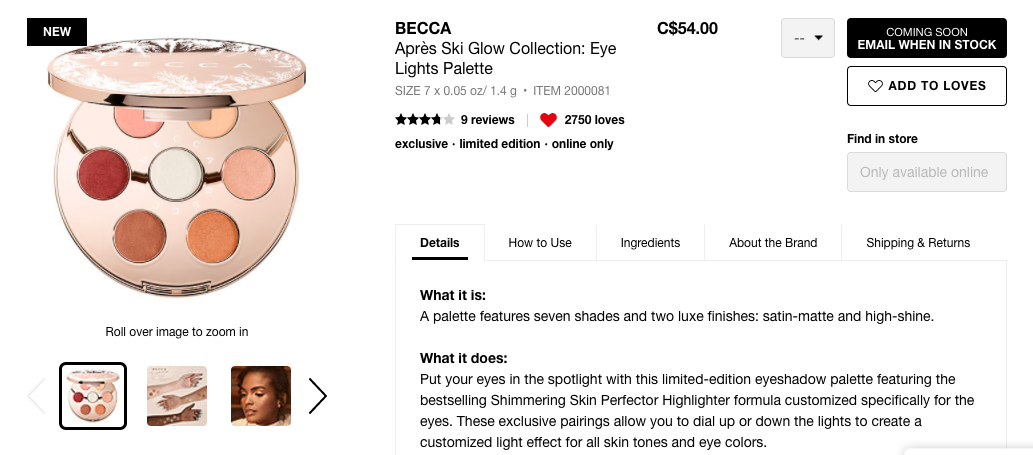
Task: Click the red heart loves icon
Action: point(548,120)
